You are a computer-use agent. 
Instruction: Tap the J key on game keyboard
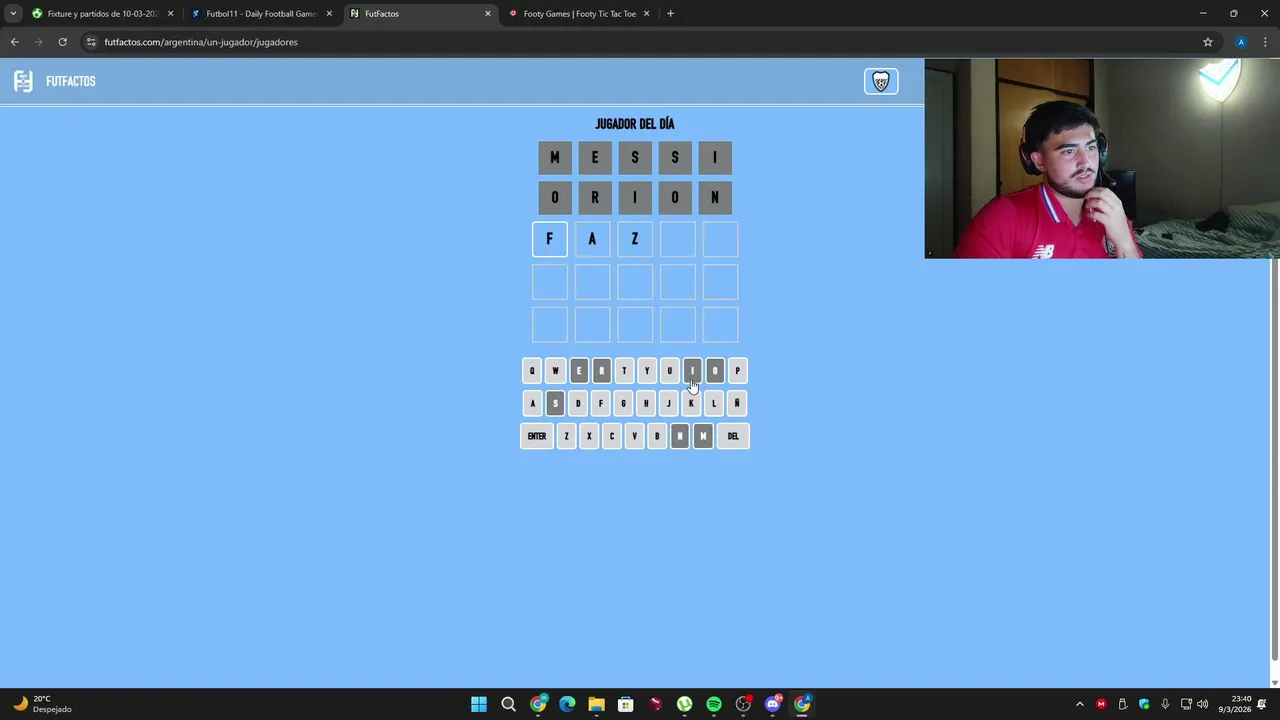669,403
